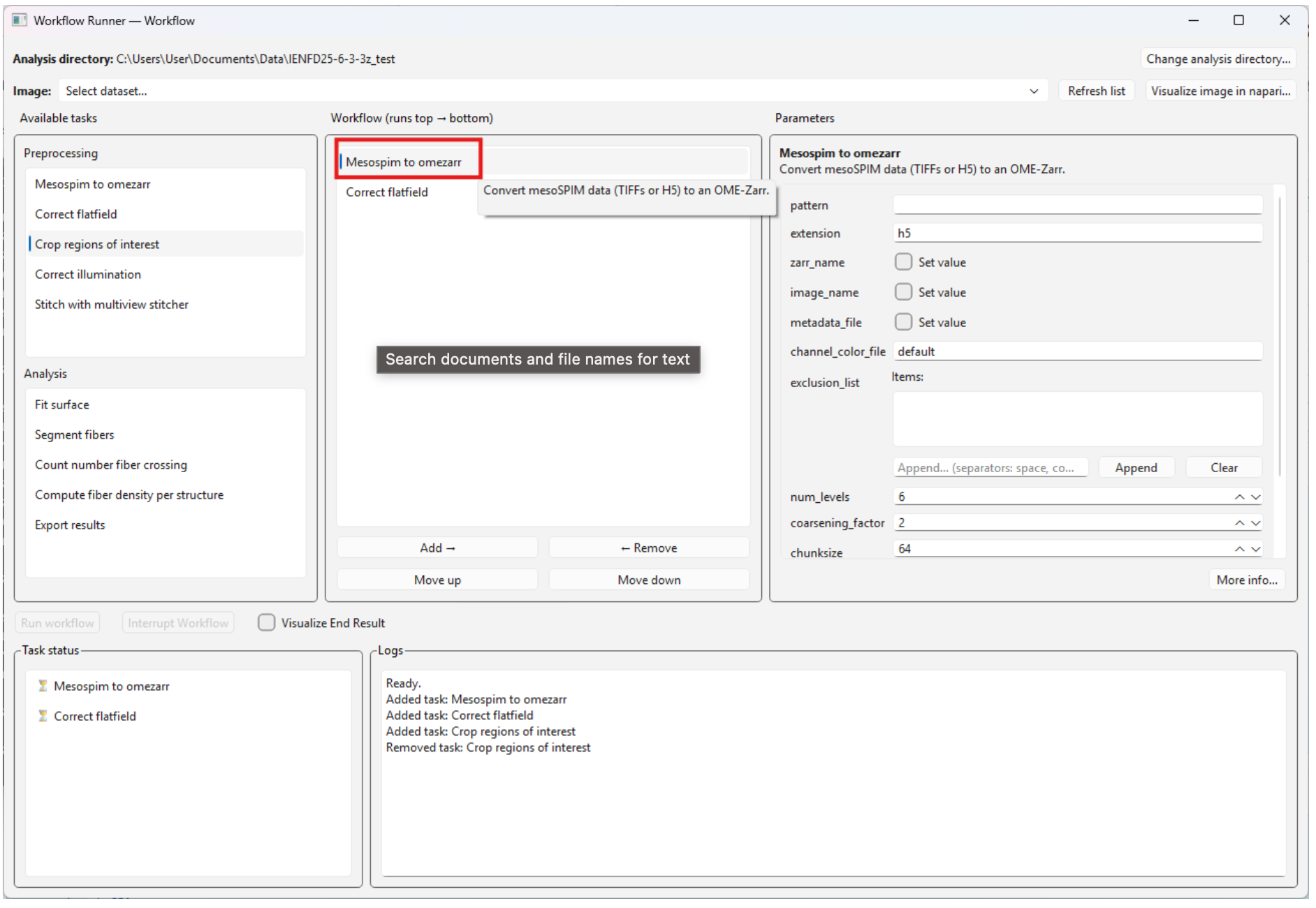Click the Add arrow button under Workflow

pyautogui.click(x=437, y=548)
